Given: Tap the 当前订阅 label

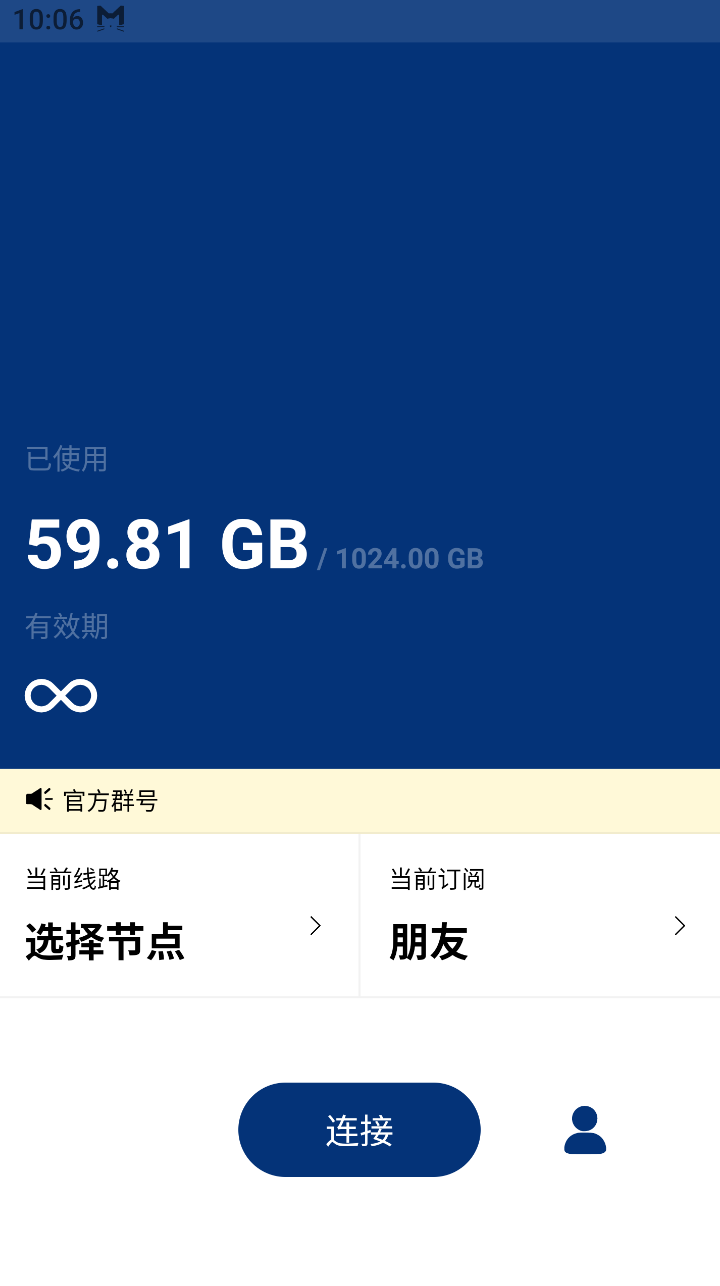Looking at the screenshot, I should [437, 879].
